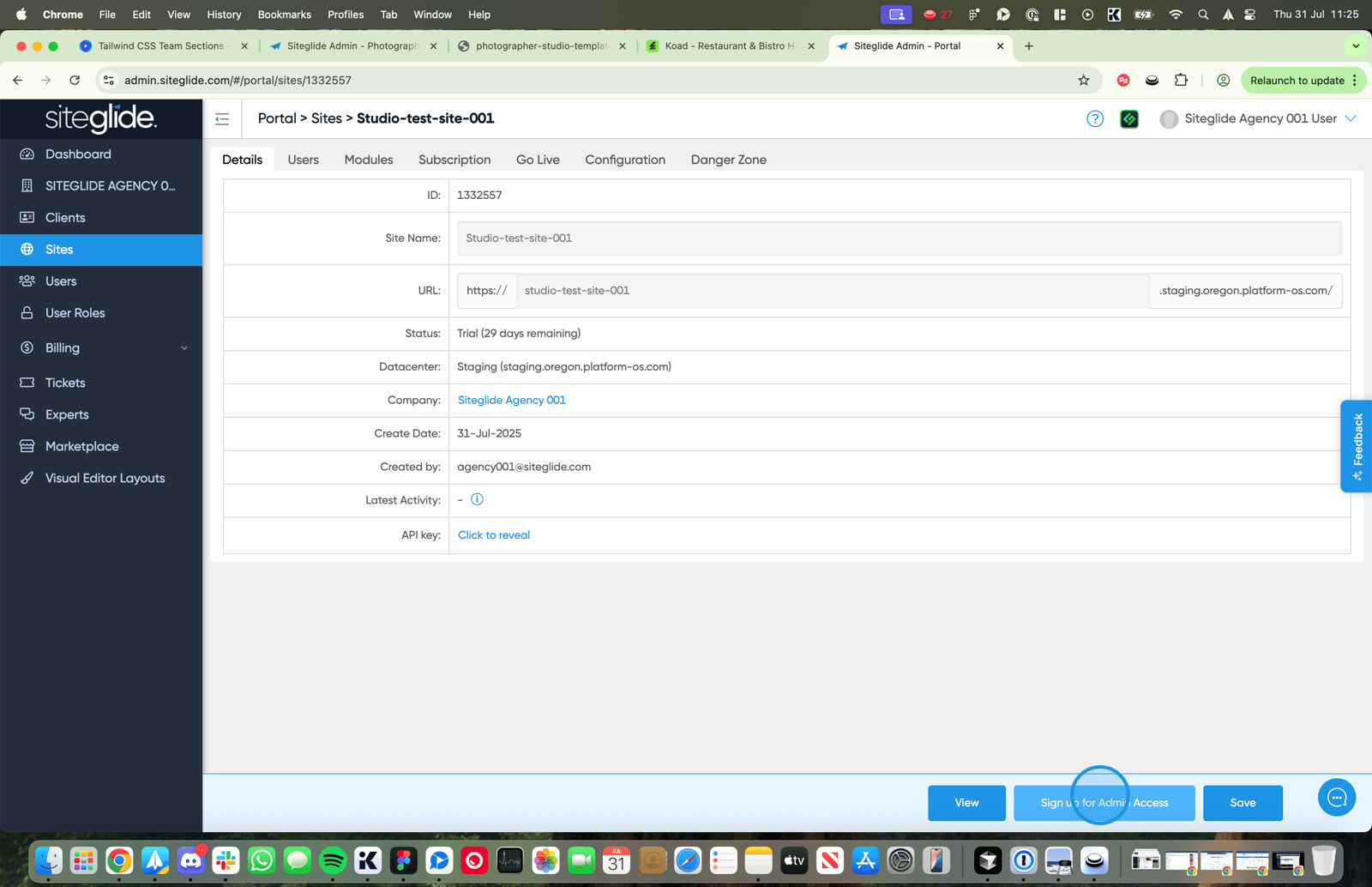Open the Siteglide Agency 001 User dropdown
Image resolution: width=1372 pixels, height=887 pixels.
(x=1258, y=119)
